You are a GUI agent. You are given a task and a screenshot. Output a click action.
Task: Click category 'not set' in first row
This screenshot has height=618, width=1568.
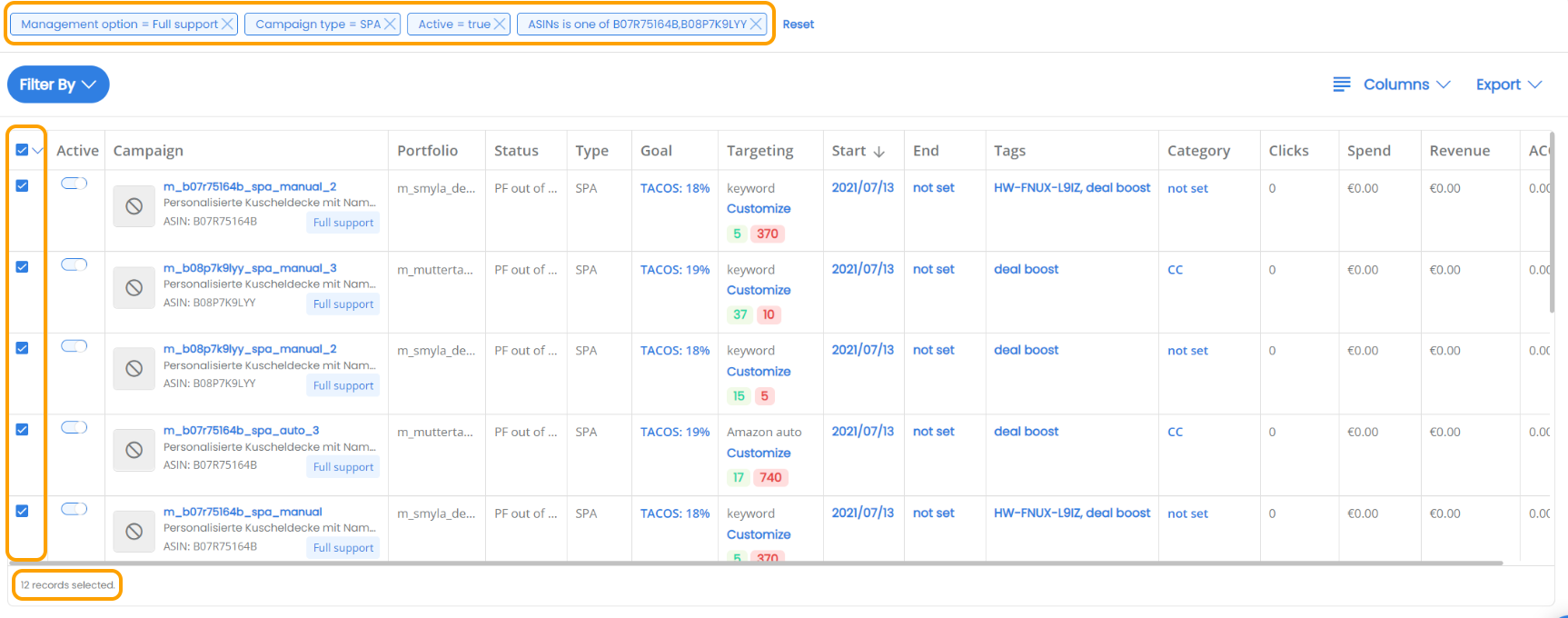tap(1187, 188)
